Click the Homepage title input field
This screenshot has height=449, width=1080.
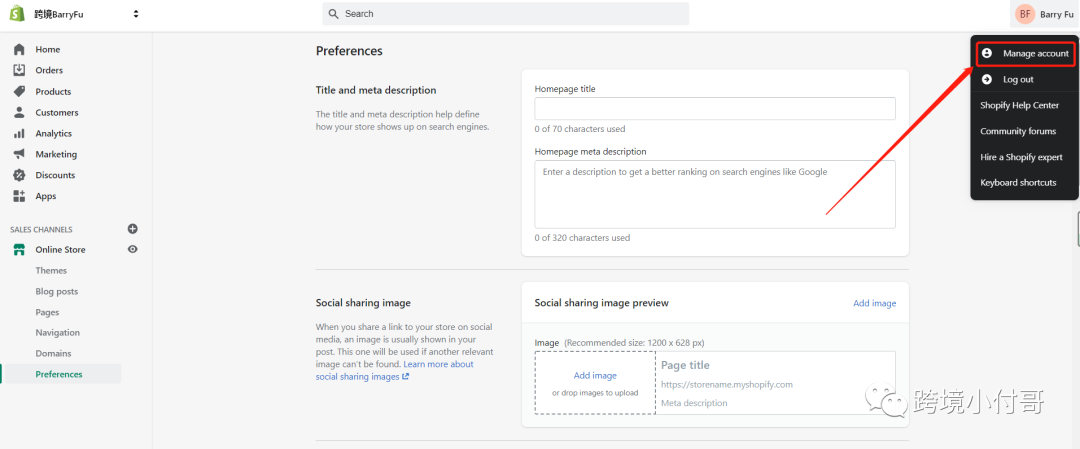click(x=715, y=109)
